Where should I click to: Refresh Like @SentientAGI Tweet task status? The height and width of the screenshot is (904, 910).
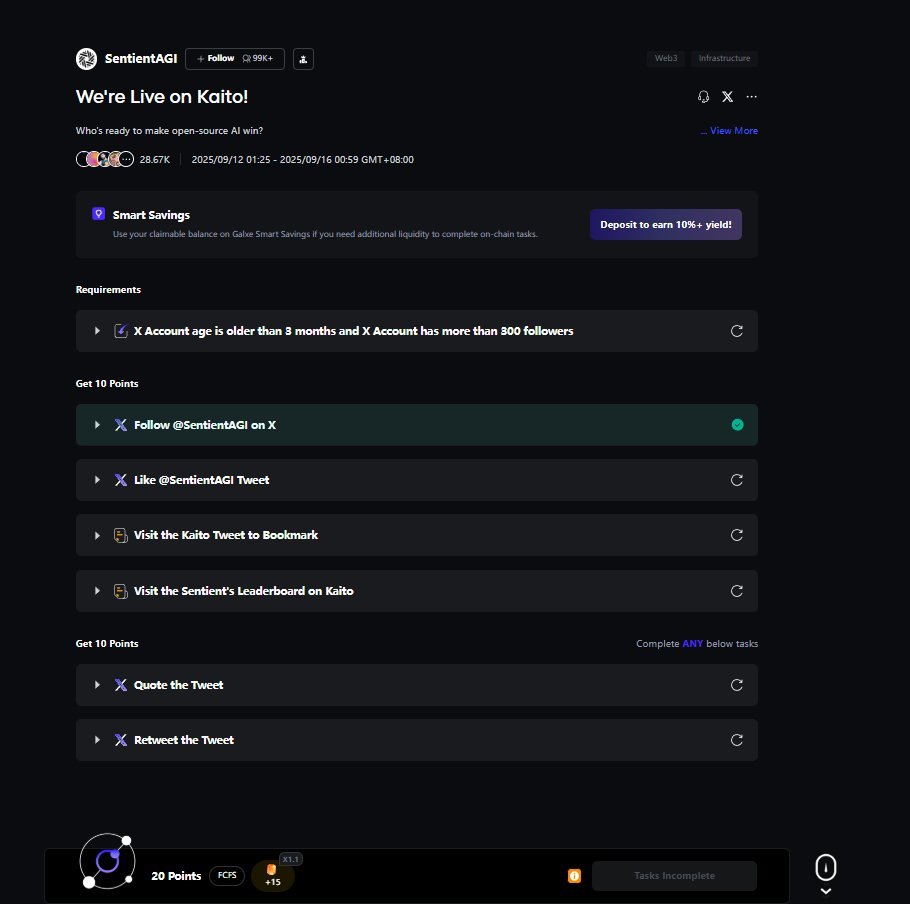[736, 480]
